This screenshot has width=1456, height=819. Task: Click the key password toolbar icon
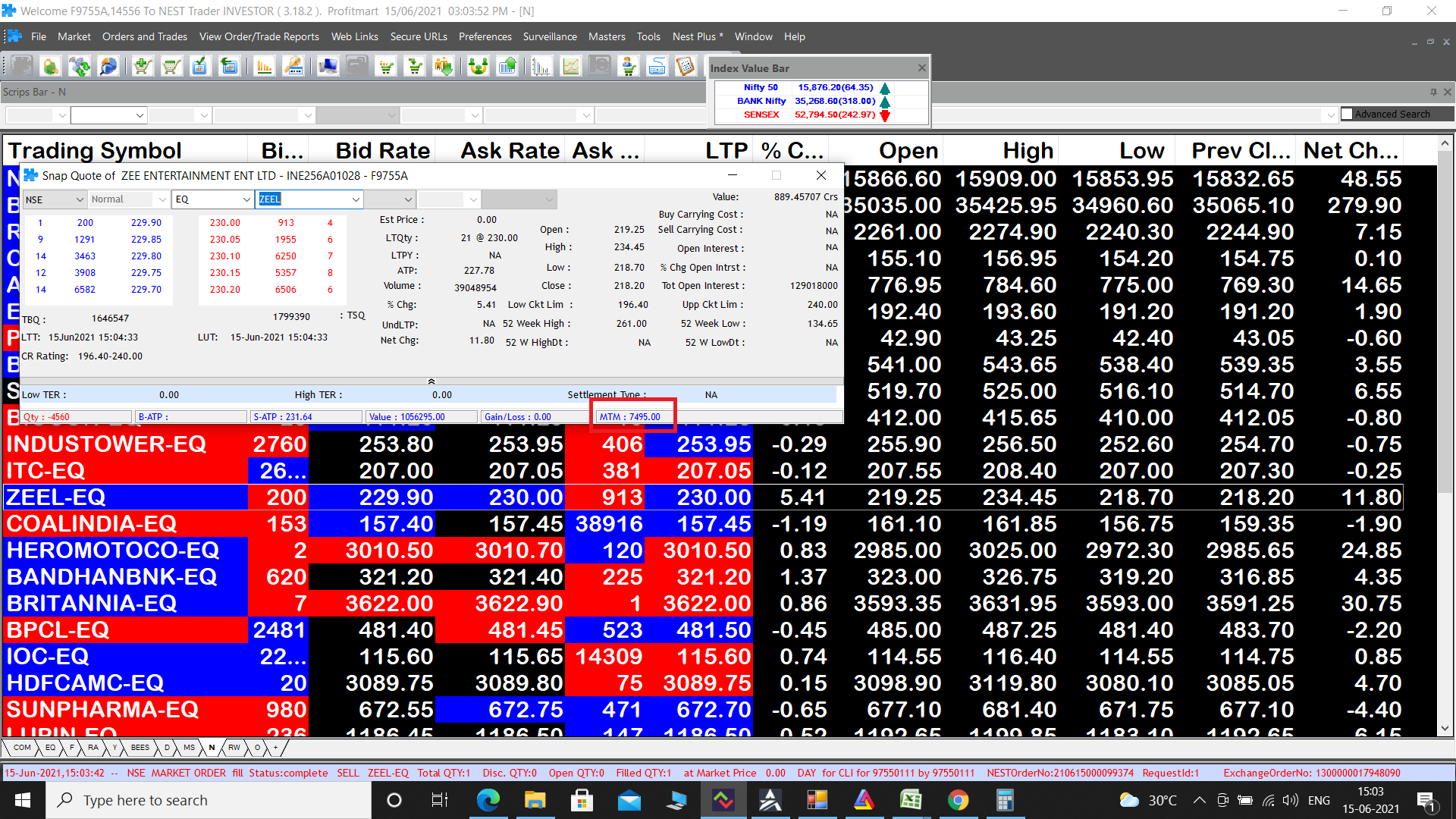[293, 67]
